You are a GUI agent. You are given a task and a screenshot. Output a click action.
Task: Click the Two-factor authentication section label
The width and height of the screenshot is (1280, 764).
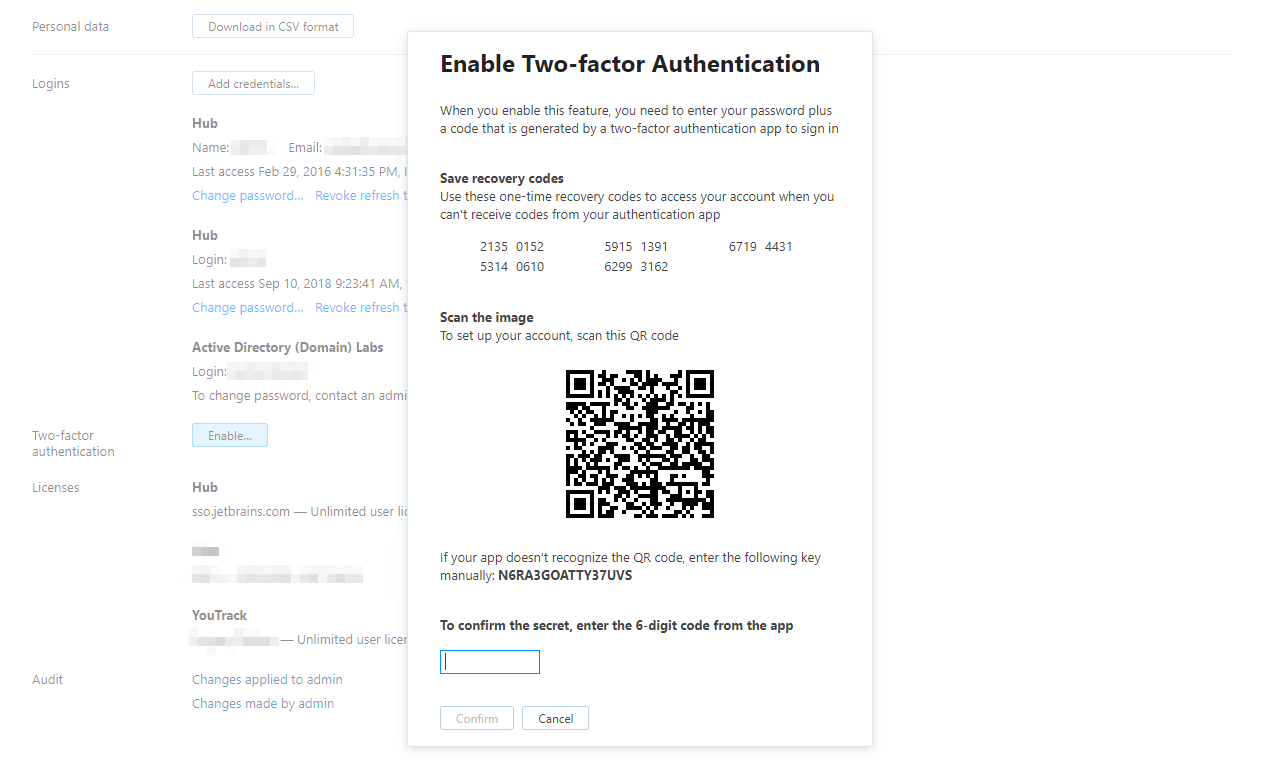(x=73, y=443)
